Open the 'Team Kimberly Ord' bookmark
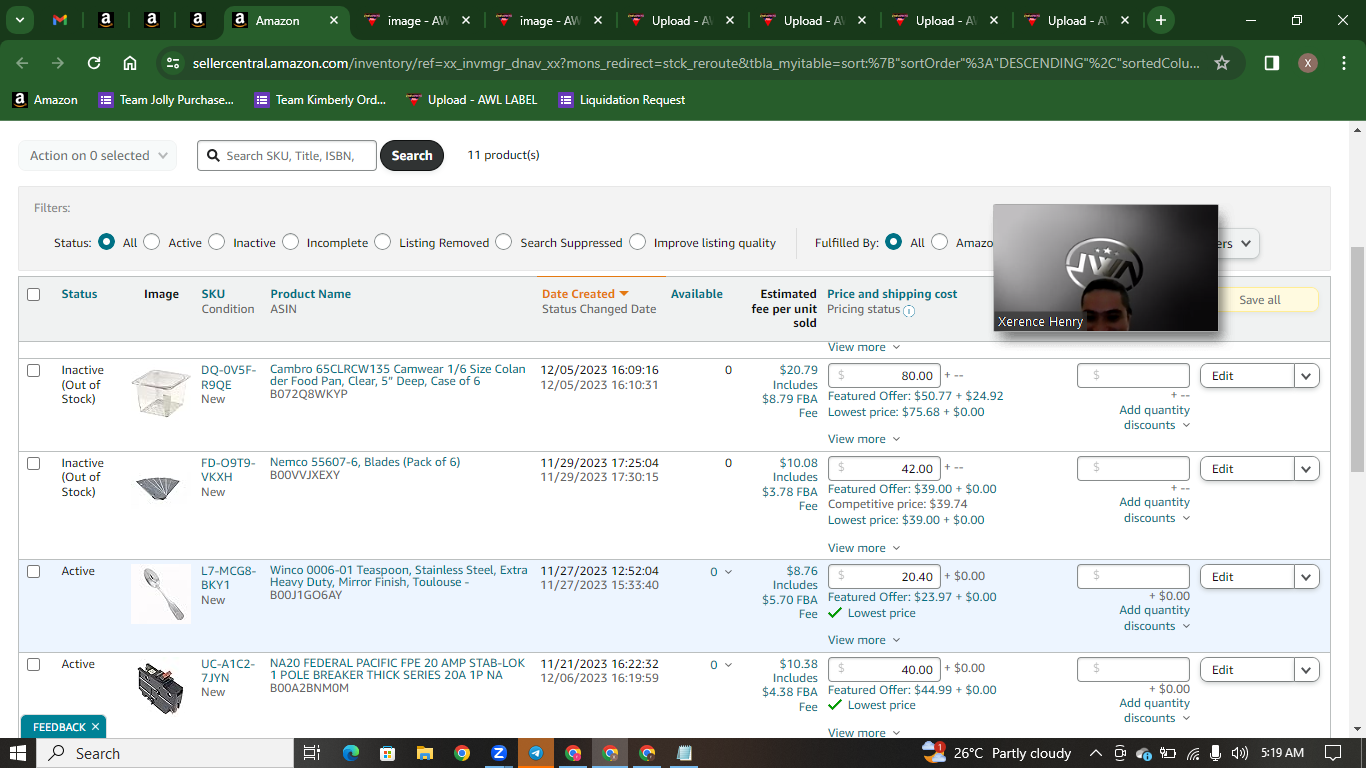This screenshot has height=768, width=1366. pos(320,100)
